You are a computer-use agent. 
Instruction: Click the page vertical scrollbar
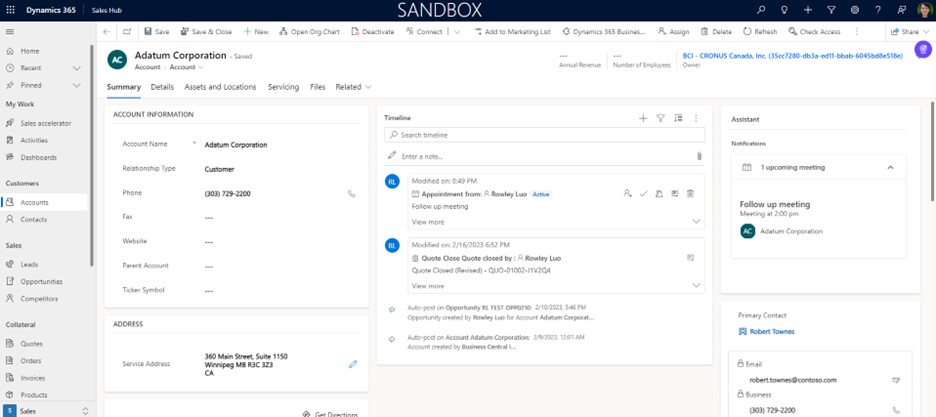[x=932, y=152]
